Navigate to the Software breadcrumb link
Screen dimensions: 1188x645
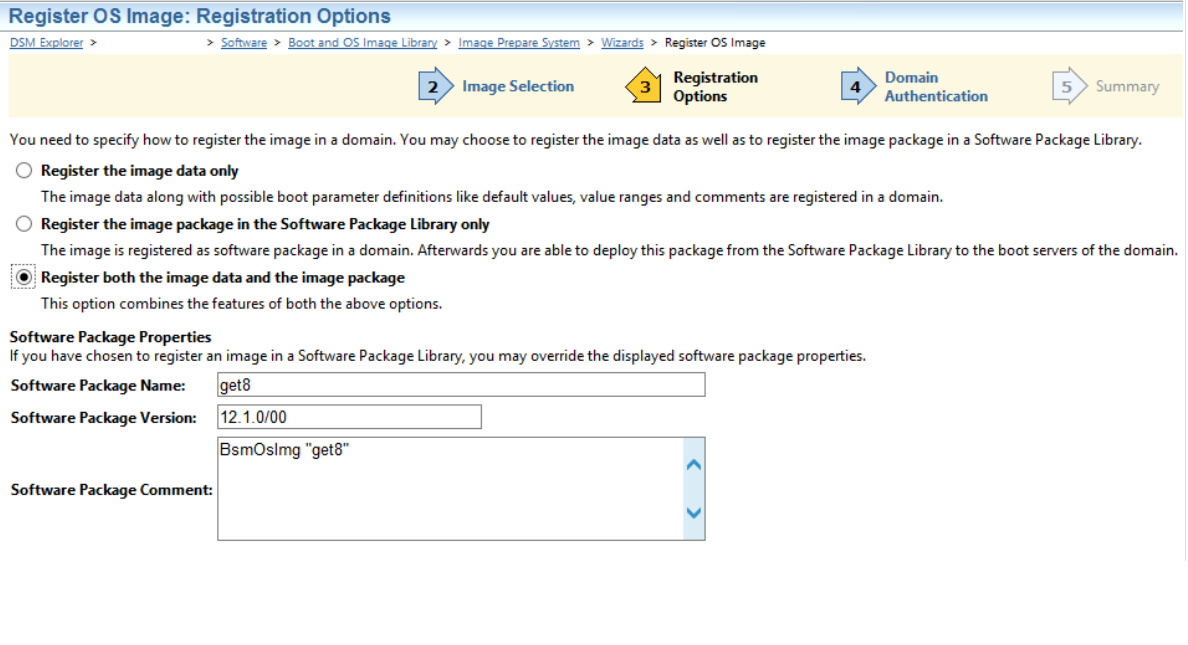244,43
